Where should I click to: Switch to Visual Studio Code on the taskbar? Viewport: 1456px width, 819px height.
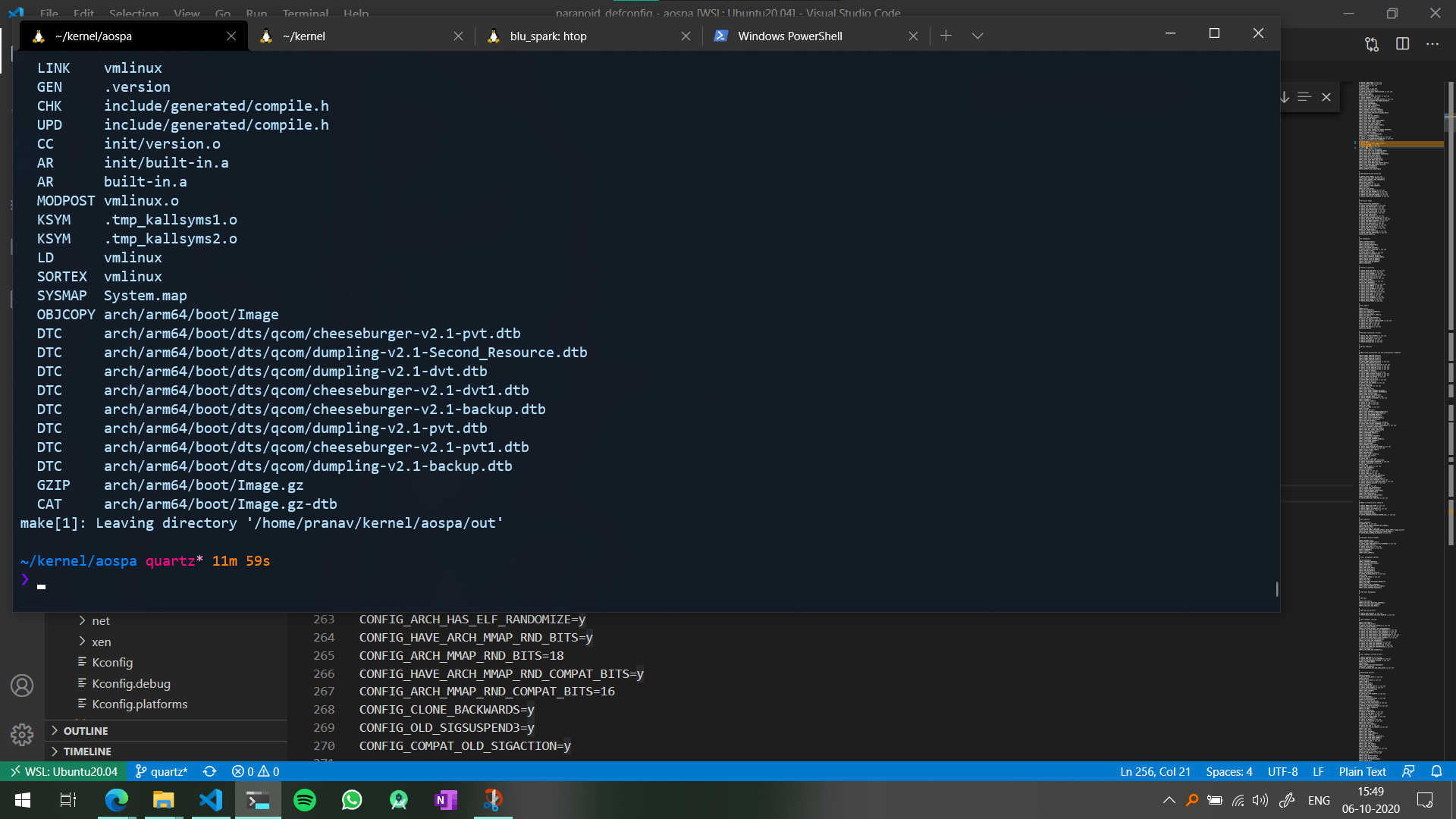(210, 800)
